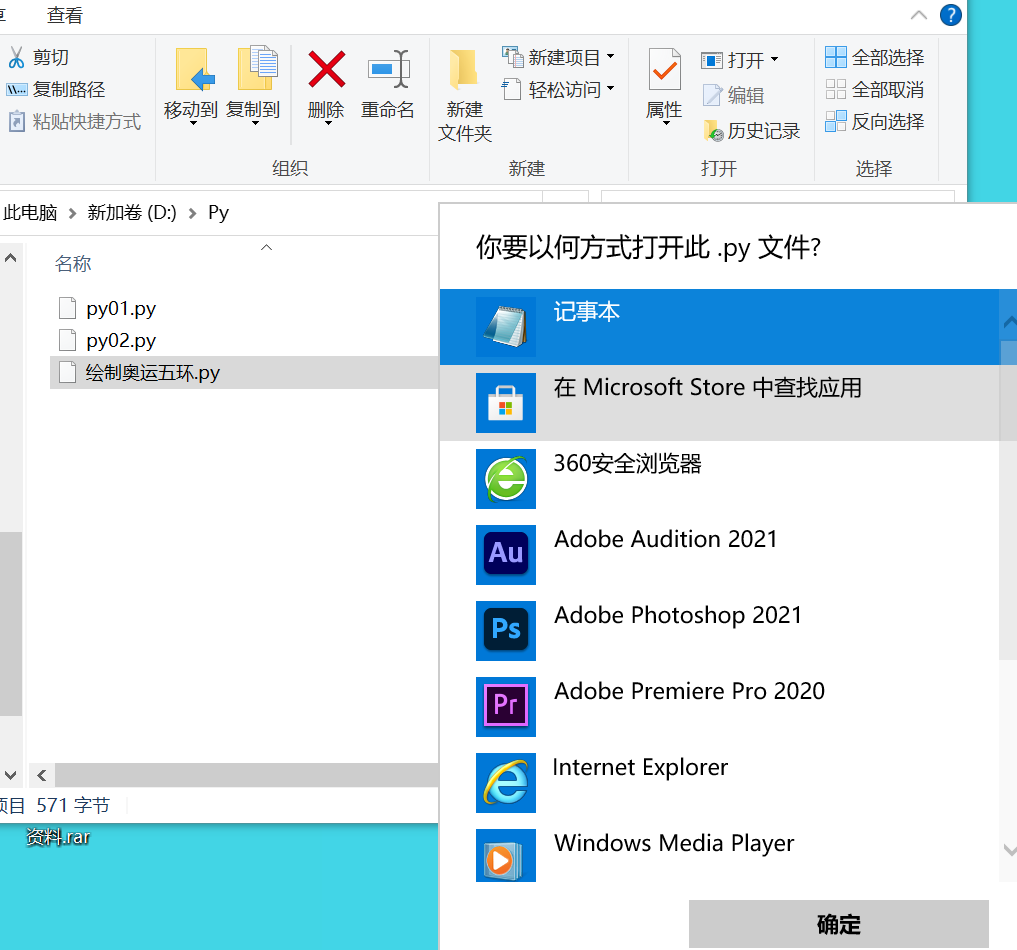Click the Copy to (复制到) folder icon
The height and width of the screenshot is (950, 1017).
pyautogui.click(x=257, y=68)
